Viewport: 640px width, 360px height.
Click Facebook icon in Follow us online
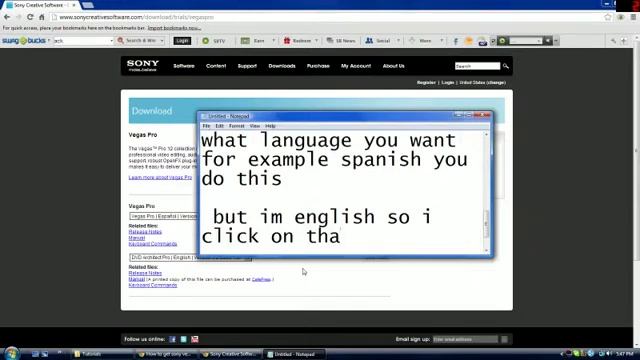(172, 339)
